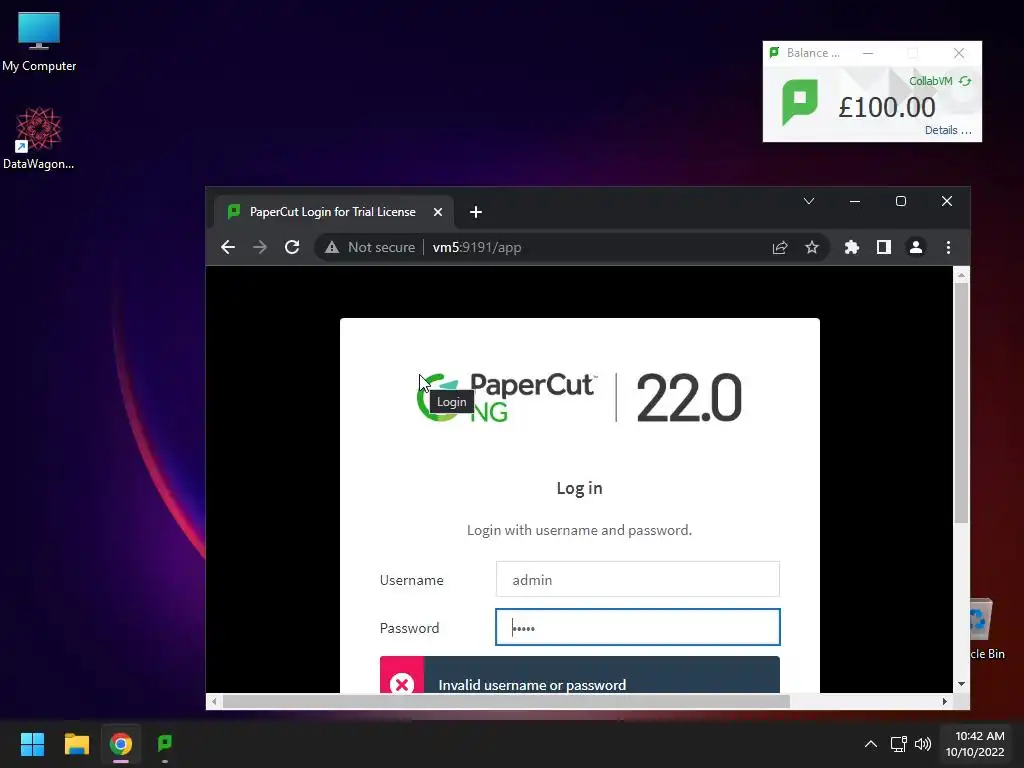
Task: Open the Windows Start menu
Action: point(32,744)
